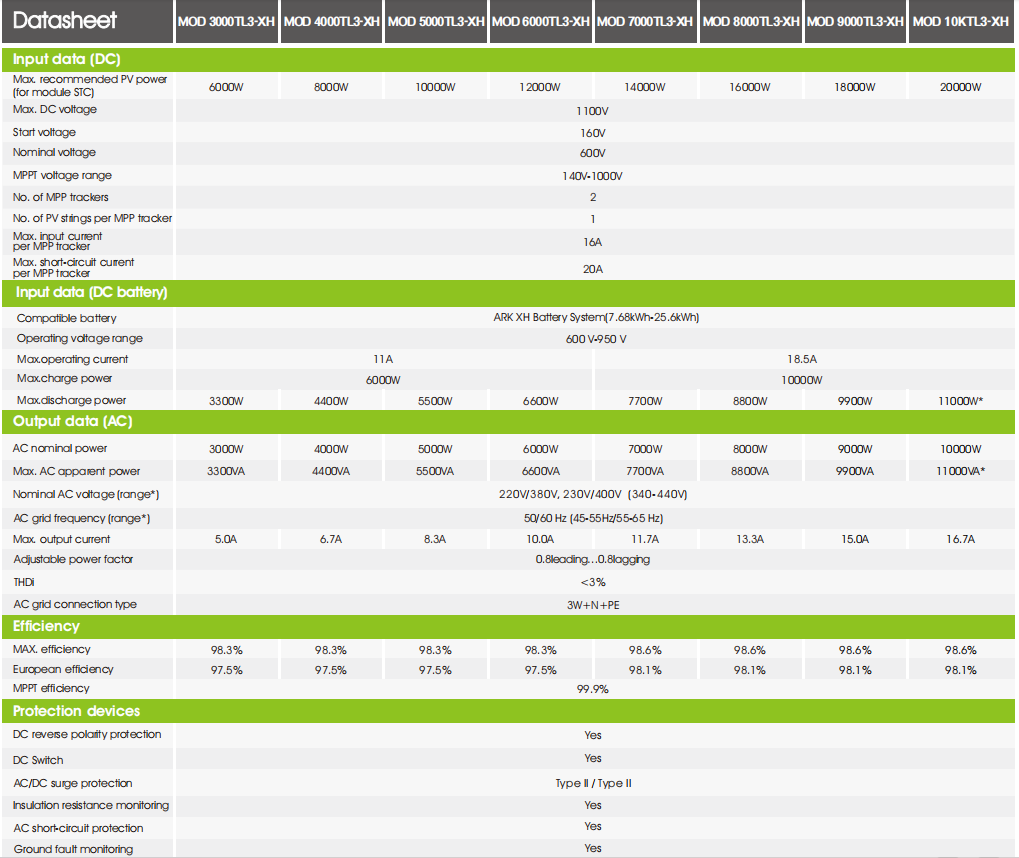This screenshot has height=858, width=1019.
Task: Click the Input data (DC battery) section header
Action: pos(508,292)
